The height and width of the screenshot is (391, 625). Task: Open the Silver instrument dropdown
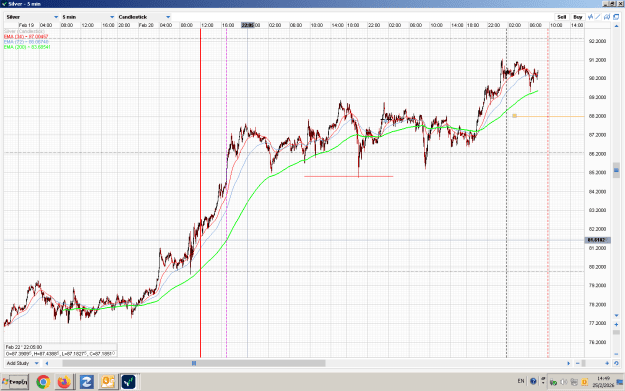pos(32,17)
